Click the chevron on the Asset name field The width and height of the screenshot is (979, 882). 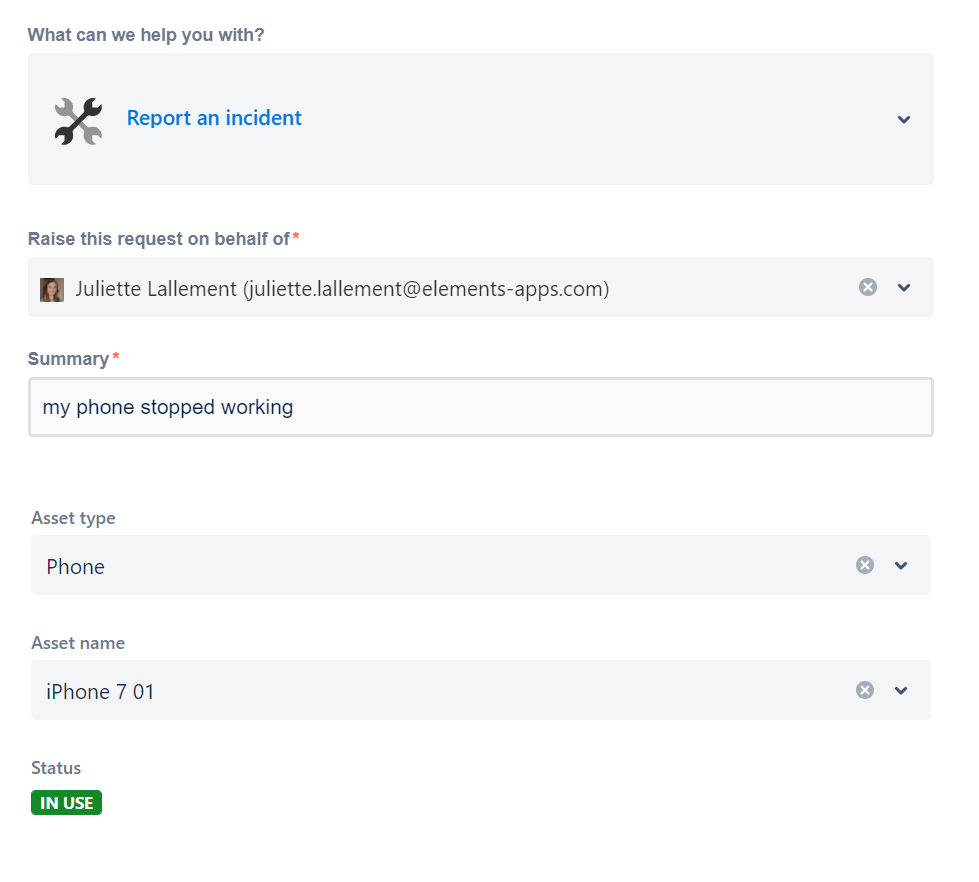[x=901, y=690]
